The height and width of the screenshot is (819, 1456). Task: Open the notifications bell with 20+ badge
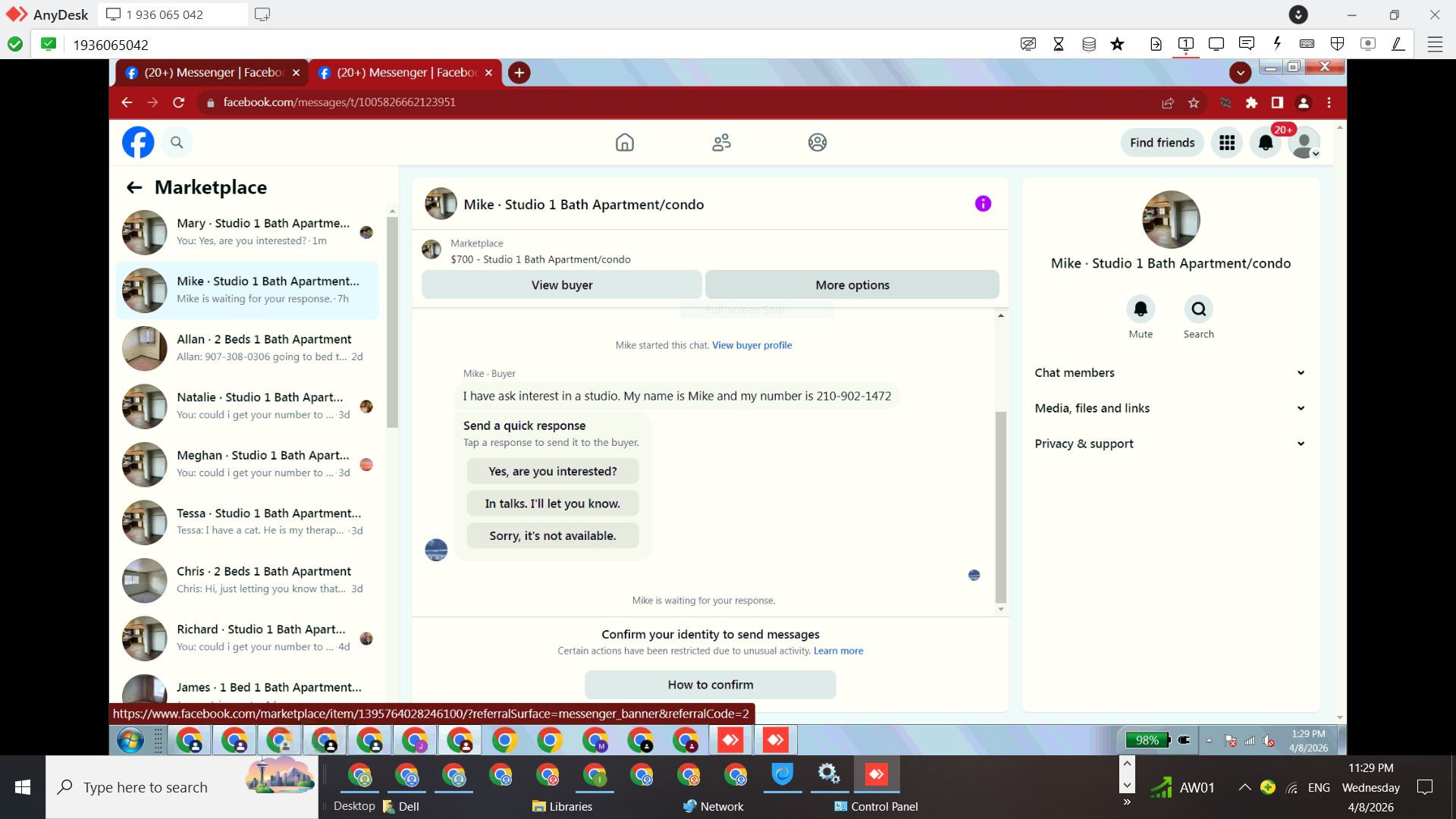[1265, 143]
